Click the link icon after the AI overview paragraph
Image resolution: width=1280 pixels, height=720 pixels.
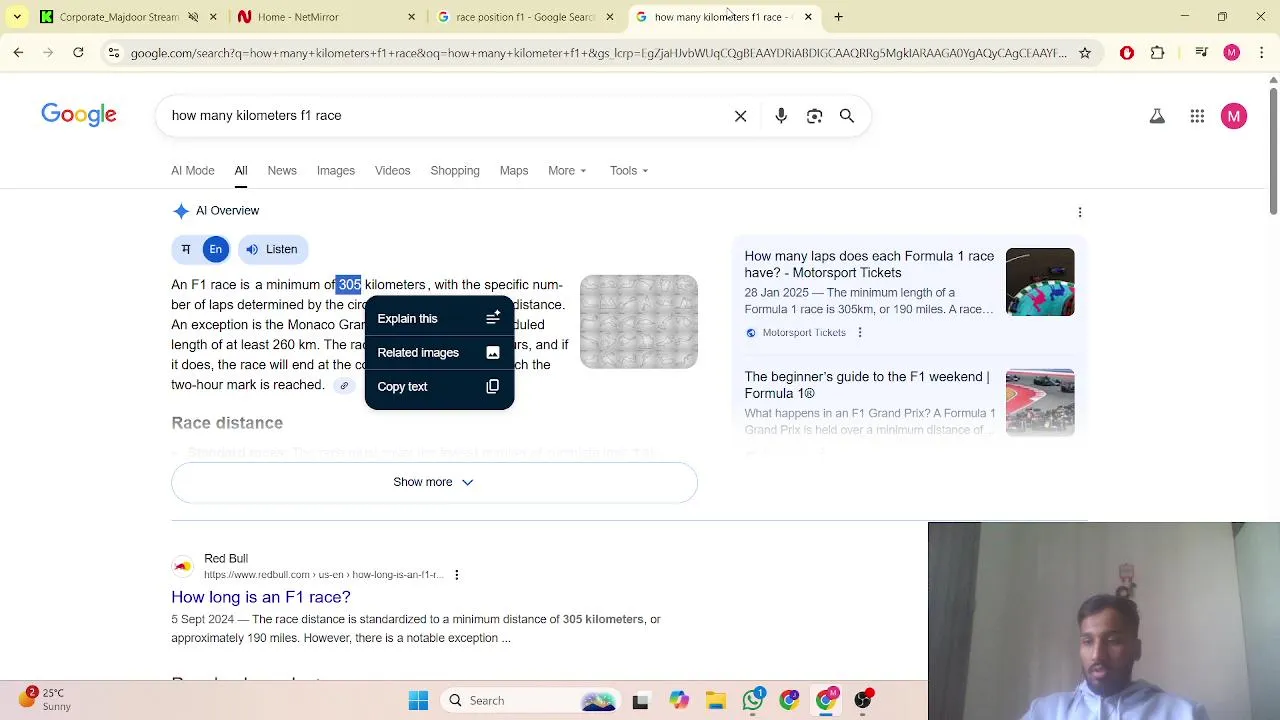pos(344,386)
